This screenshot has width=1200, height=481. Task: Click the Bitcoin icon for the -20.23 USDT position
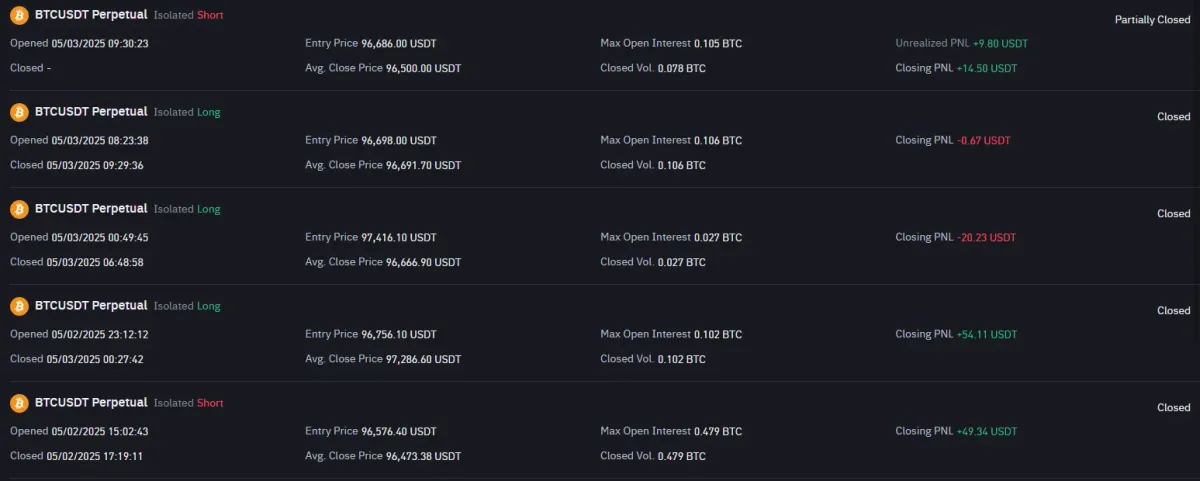19,209
